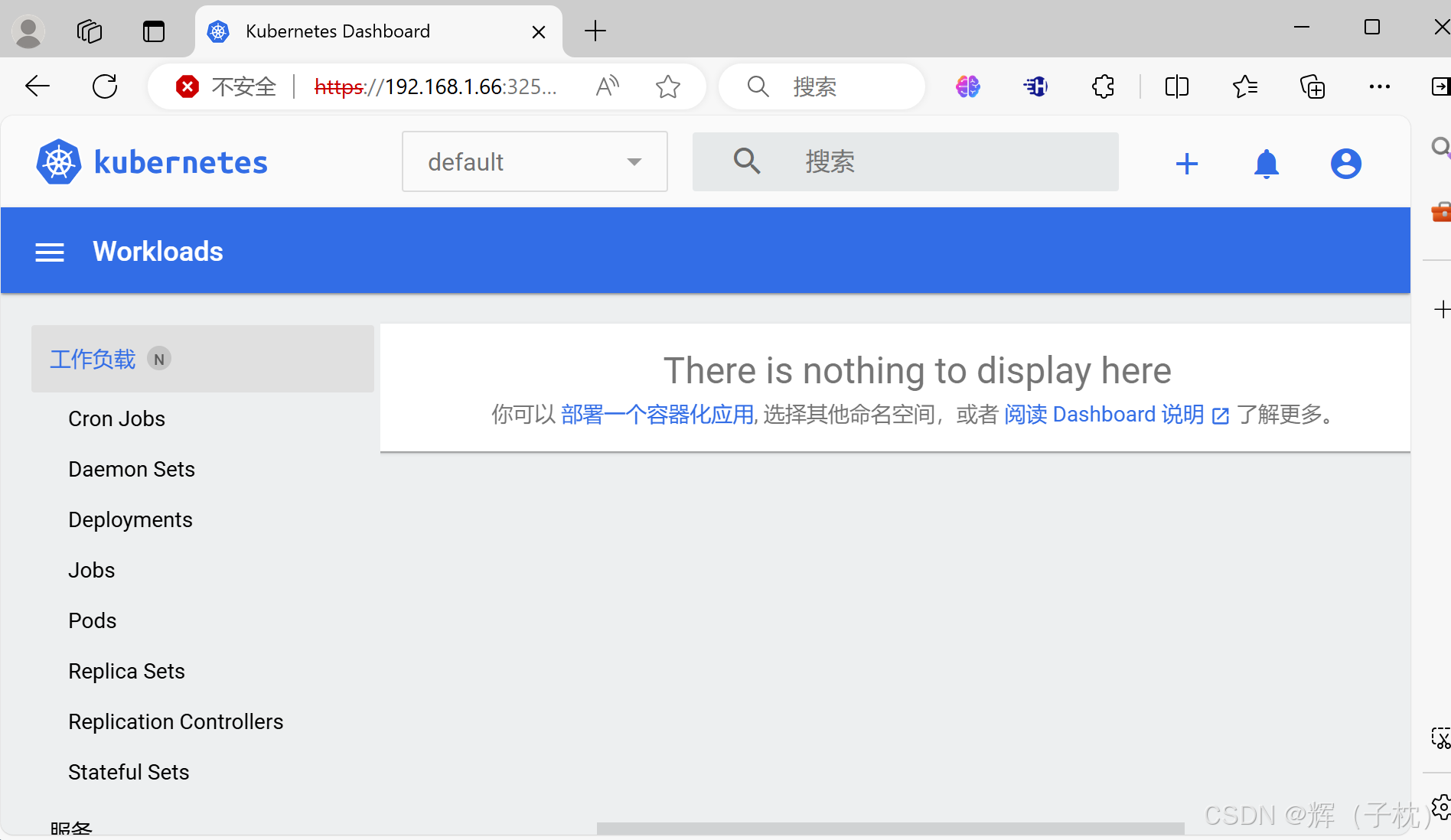This screenshot has height=840, width=1451.
Task: Select the 工作负载 sidebar item
Action: [x=203, y=359]
